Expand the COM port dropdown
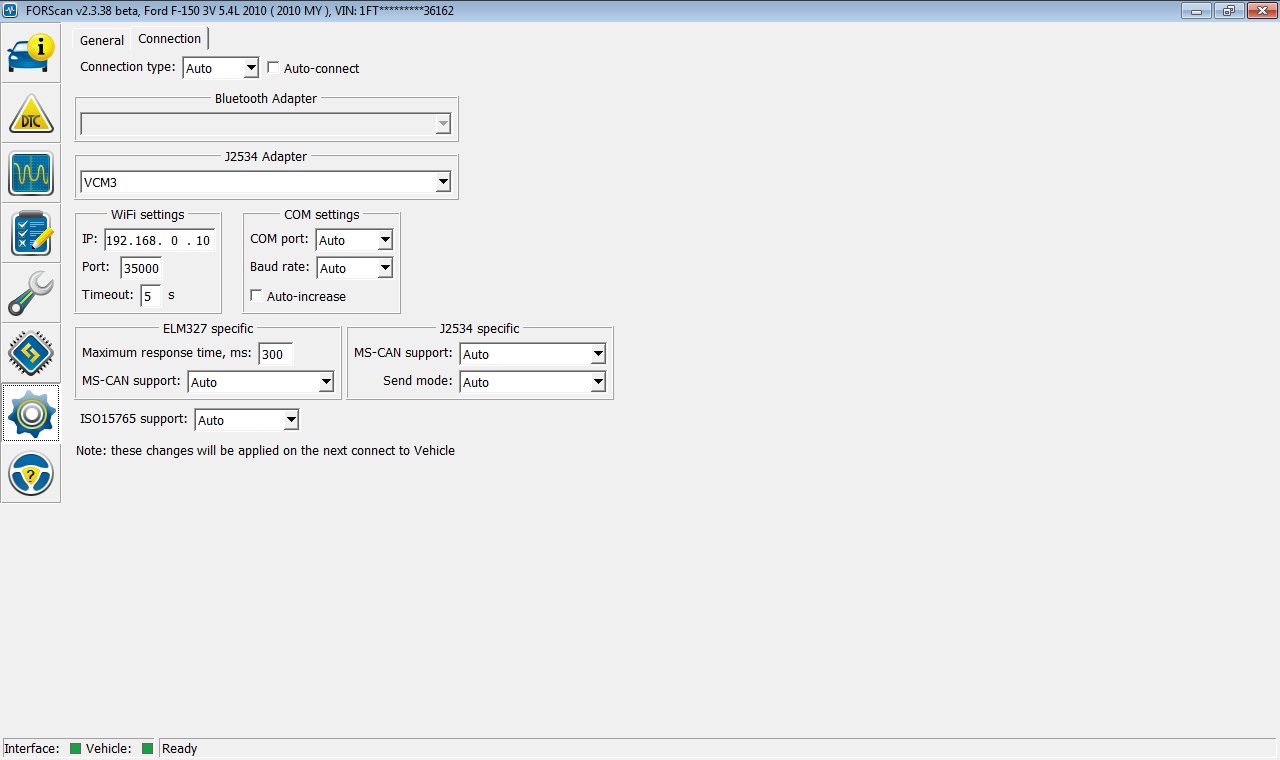This screenshot has width=1280, height=760. pyautogui.click(x=354, y=240)
